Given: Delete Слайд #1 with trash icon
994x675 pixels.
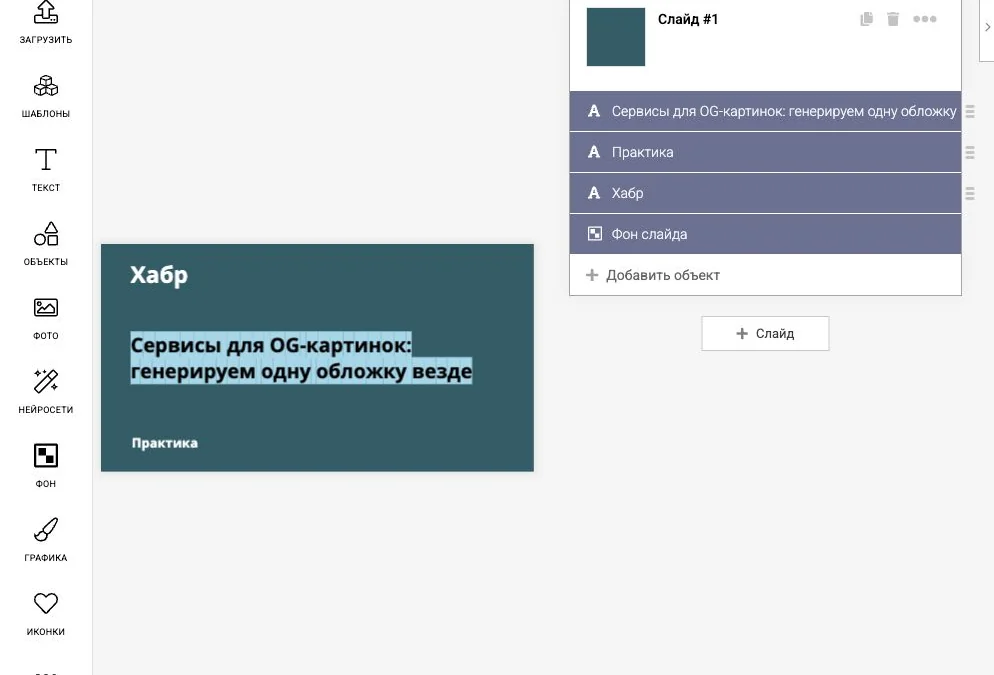Looking at the screenshot, I should 893,19.
